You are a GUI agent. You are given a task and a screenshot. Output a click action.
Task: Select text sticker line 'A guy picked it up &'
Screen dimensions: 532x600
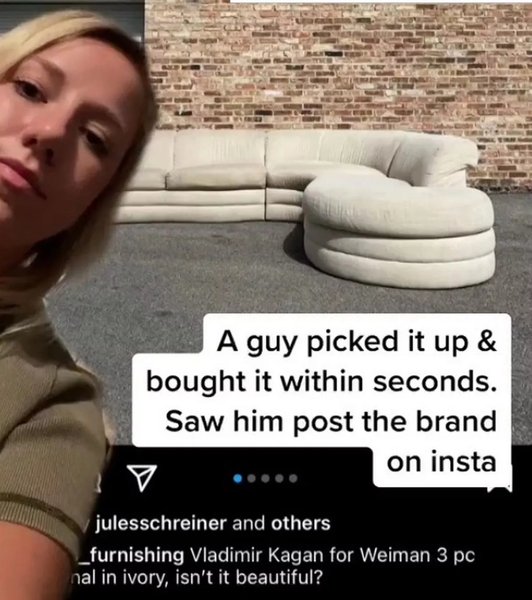tap(357, 342)
